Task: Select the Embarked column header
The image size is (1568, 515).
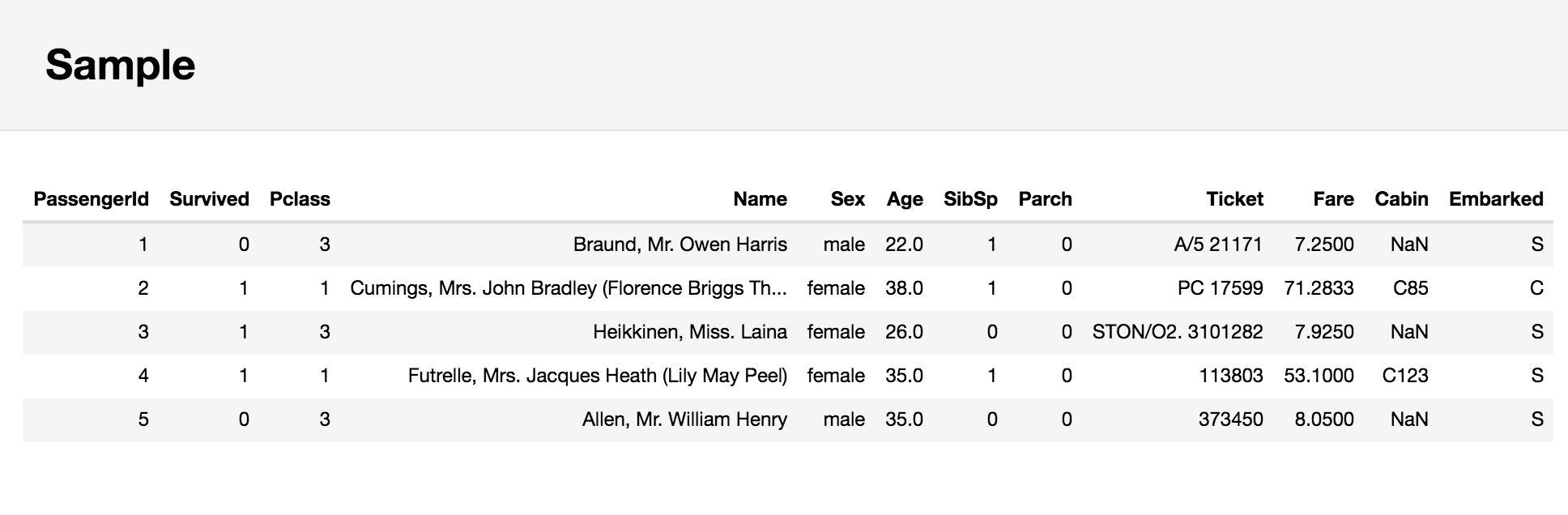Action: click(x=1496, y=199)
